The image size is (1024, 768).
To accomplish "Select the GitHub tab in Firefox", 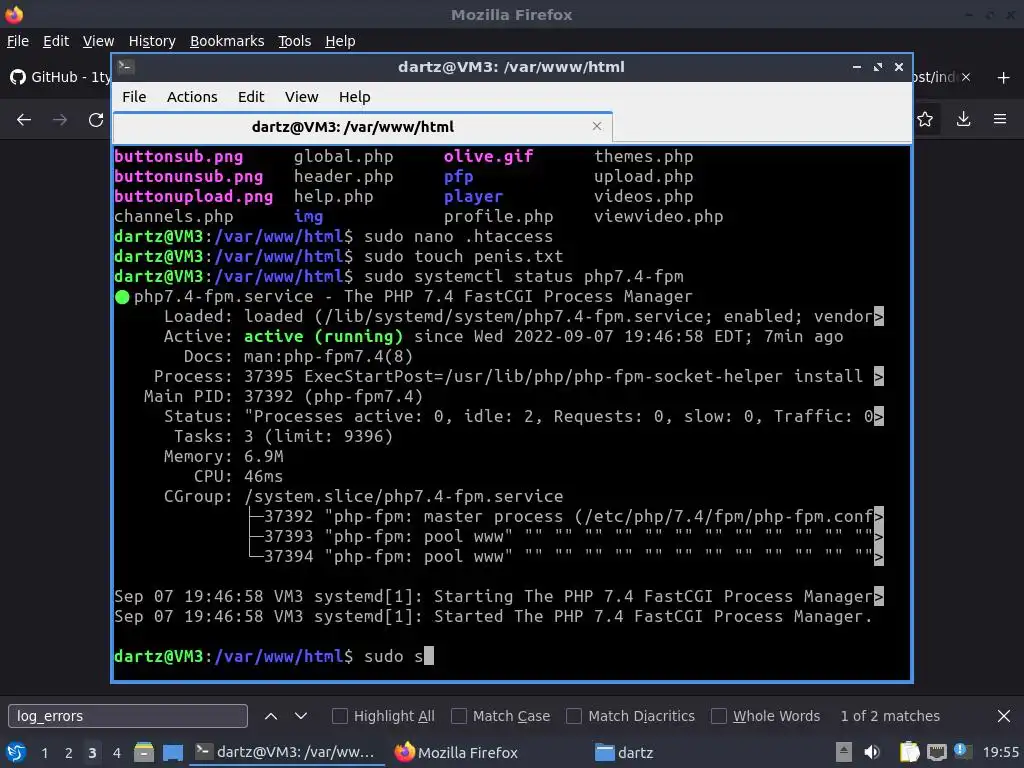I will [59, 77].
